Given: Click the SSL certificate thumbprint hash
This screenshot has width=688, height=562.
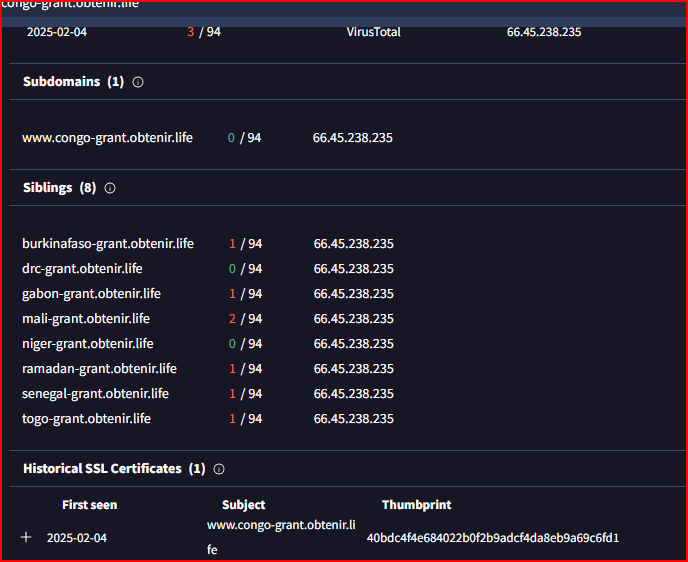Looking at the screenshot, I should 493,538.
